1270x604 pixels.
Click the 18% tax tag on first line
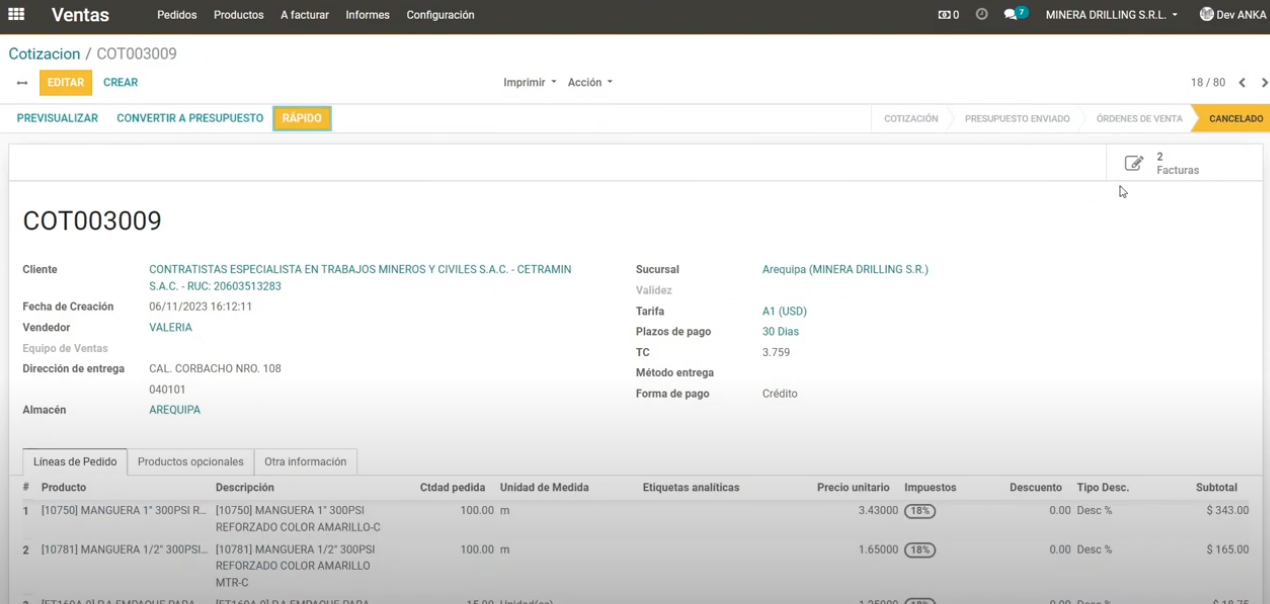(919, 511)
